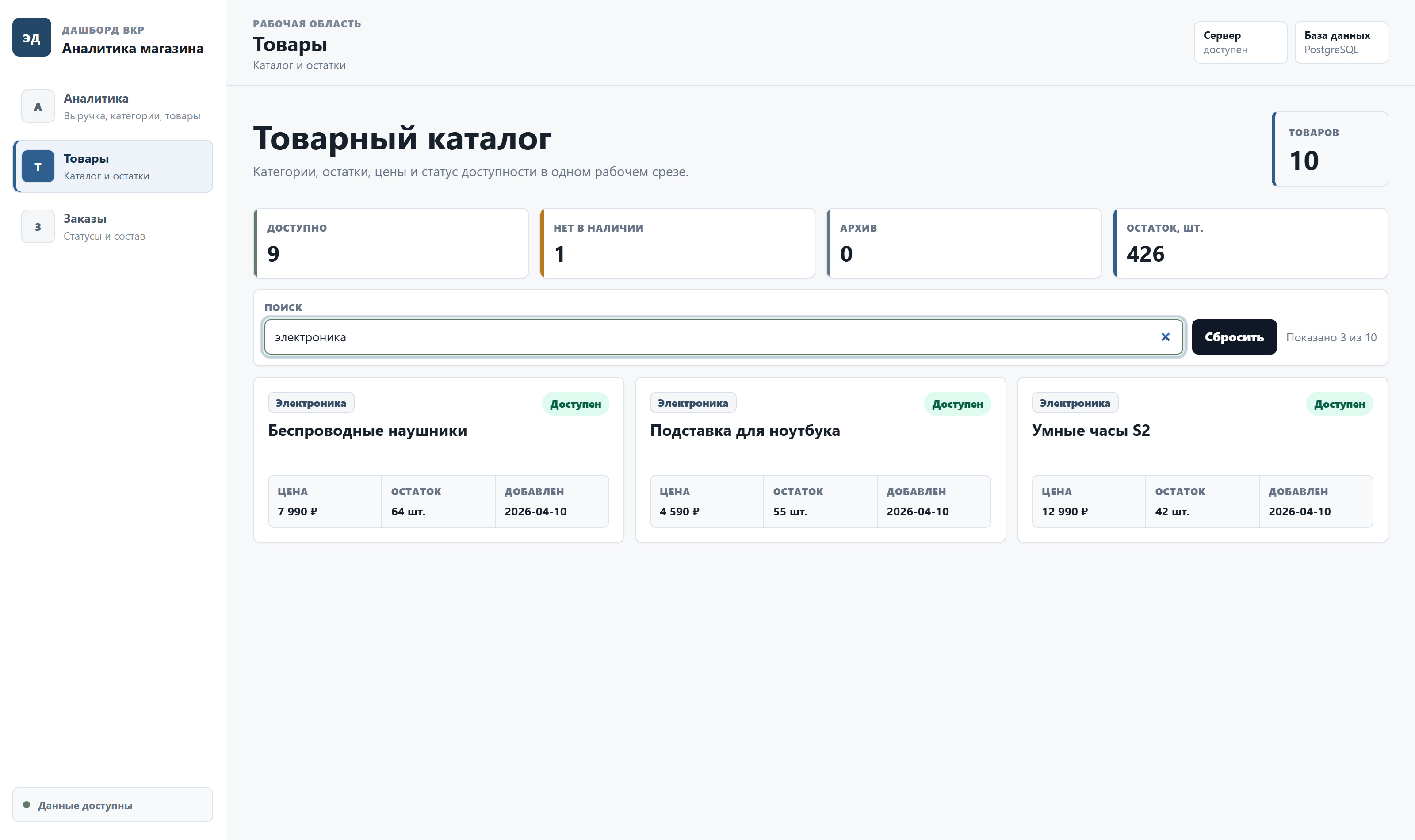Clear search with the X icon
This screenshot has width=1415, height=840.
1166,337
